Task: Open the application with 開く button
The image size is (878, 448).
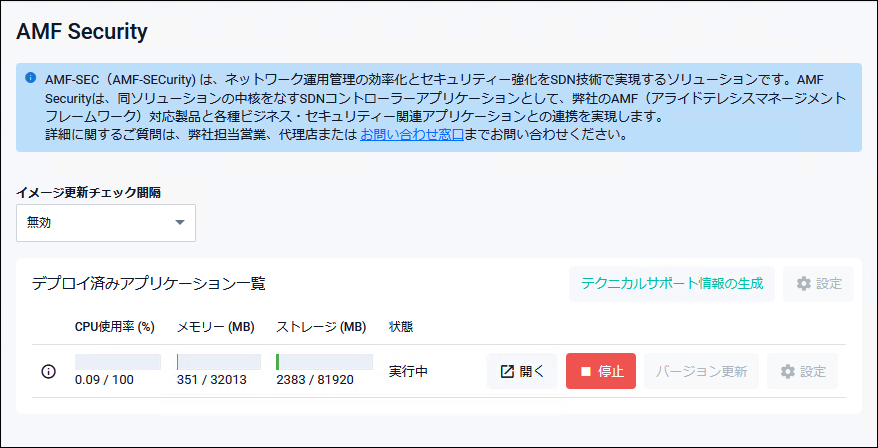Action: point(522,371)
